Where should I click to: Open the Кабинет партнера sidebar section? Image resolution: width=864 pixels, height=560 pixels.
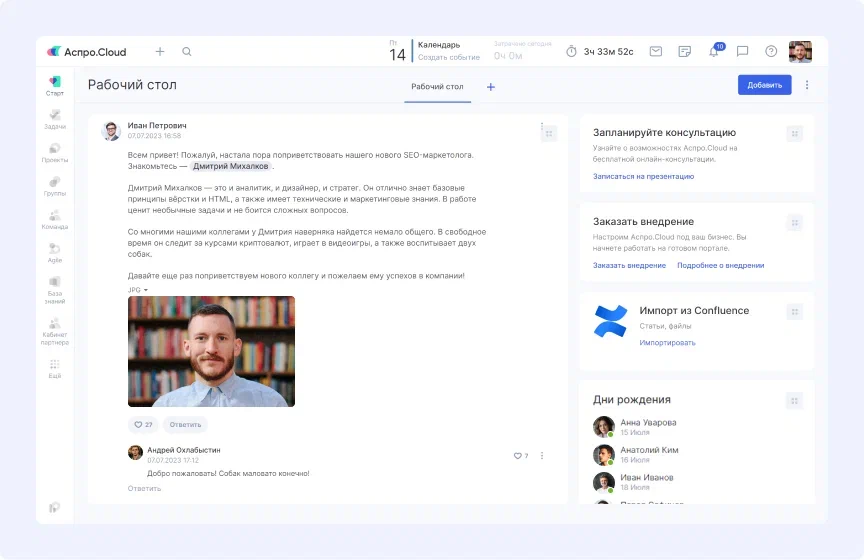click(55, 331)
